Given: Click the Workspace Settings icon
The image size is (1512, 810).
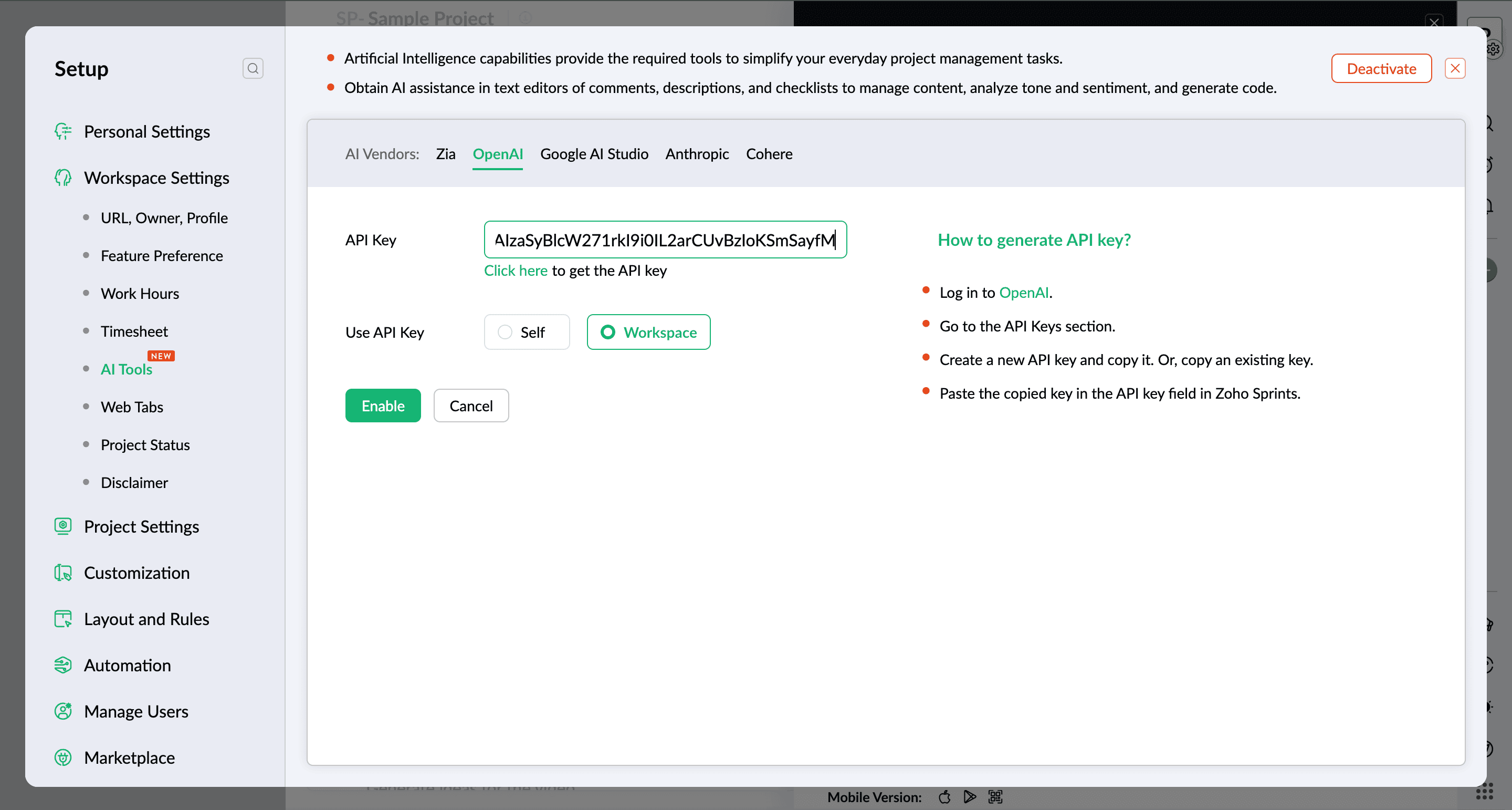Looking at the screenshot, I should tap(63, 178).
